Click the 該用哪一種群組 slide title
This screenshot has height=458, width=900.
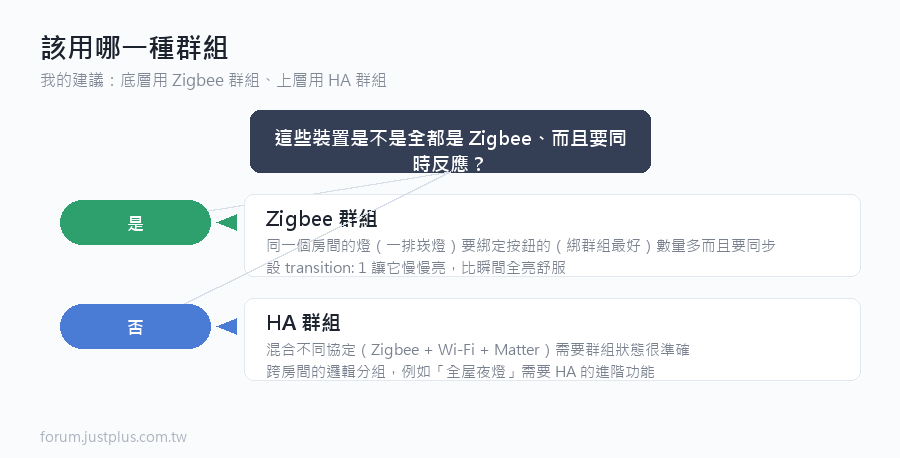(x=135, y=48)
